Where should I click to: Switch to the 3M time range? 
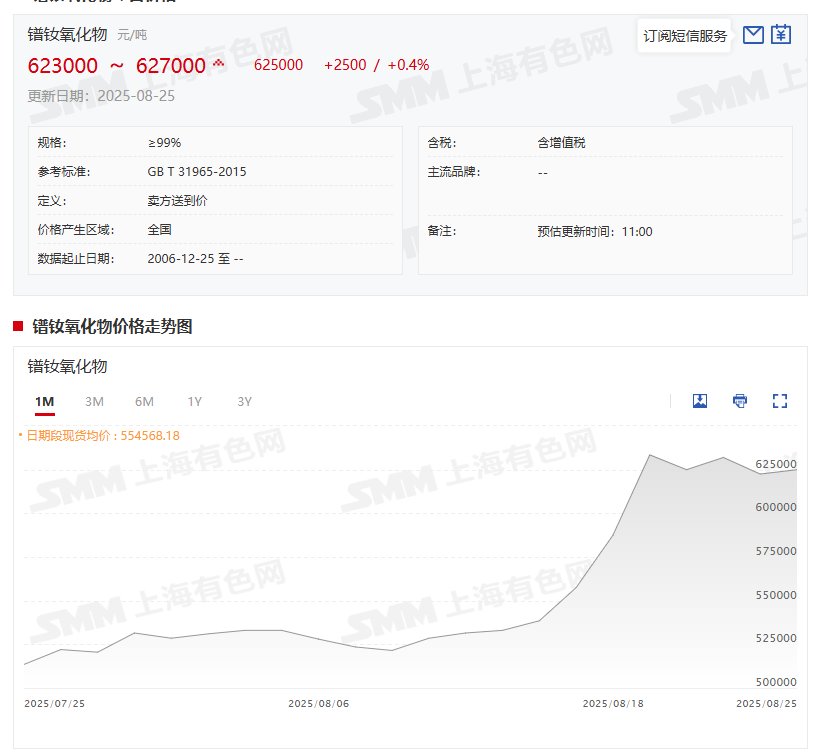94,402
